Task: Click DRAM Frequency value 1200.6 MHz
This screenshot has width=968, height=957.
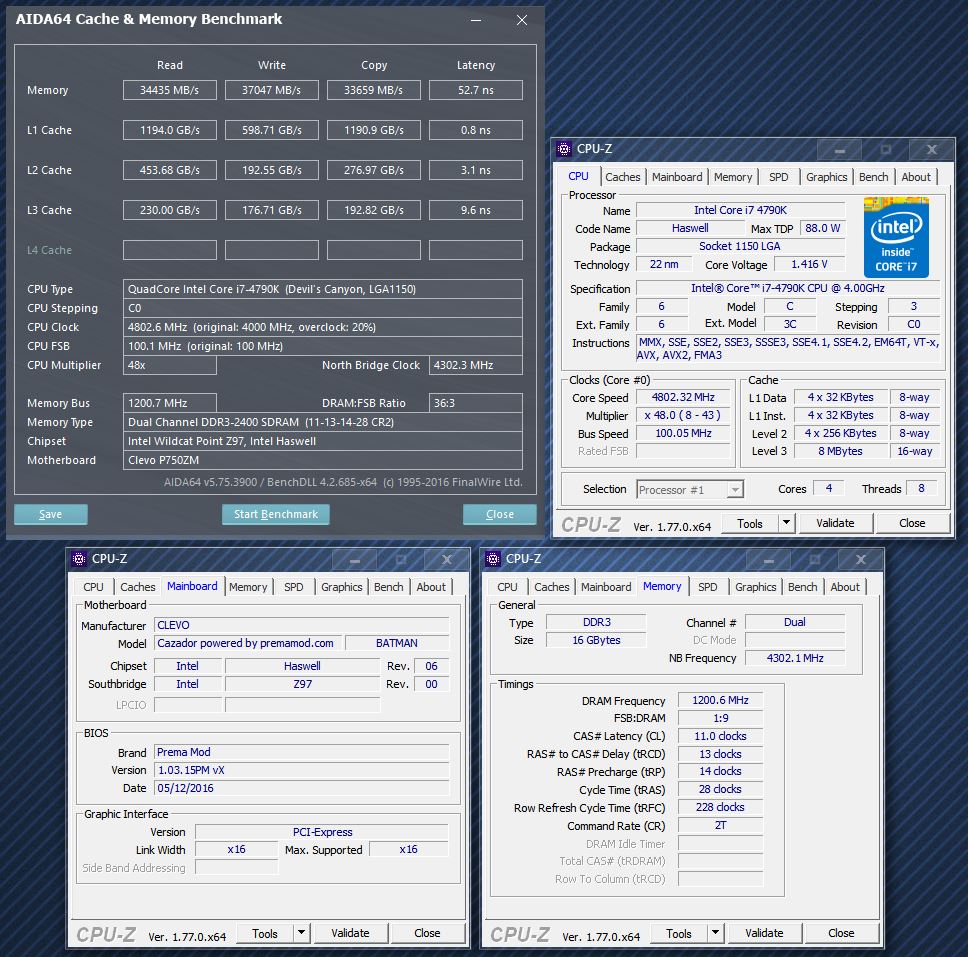Action: click(x=720, y=700)
